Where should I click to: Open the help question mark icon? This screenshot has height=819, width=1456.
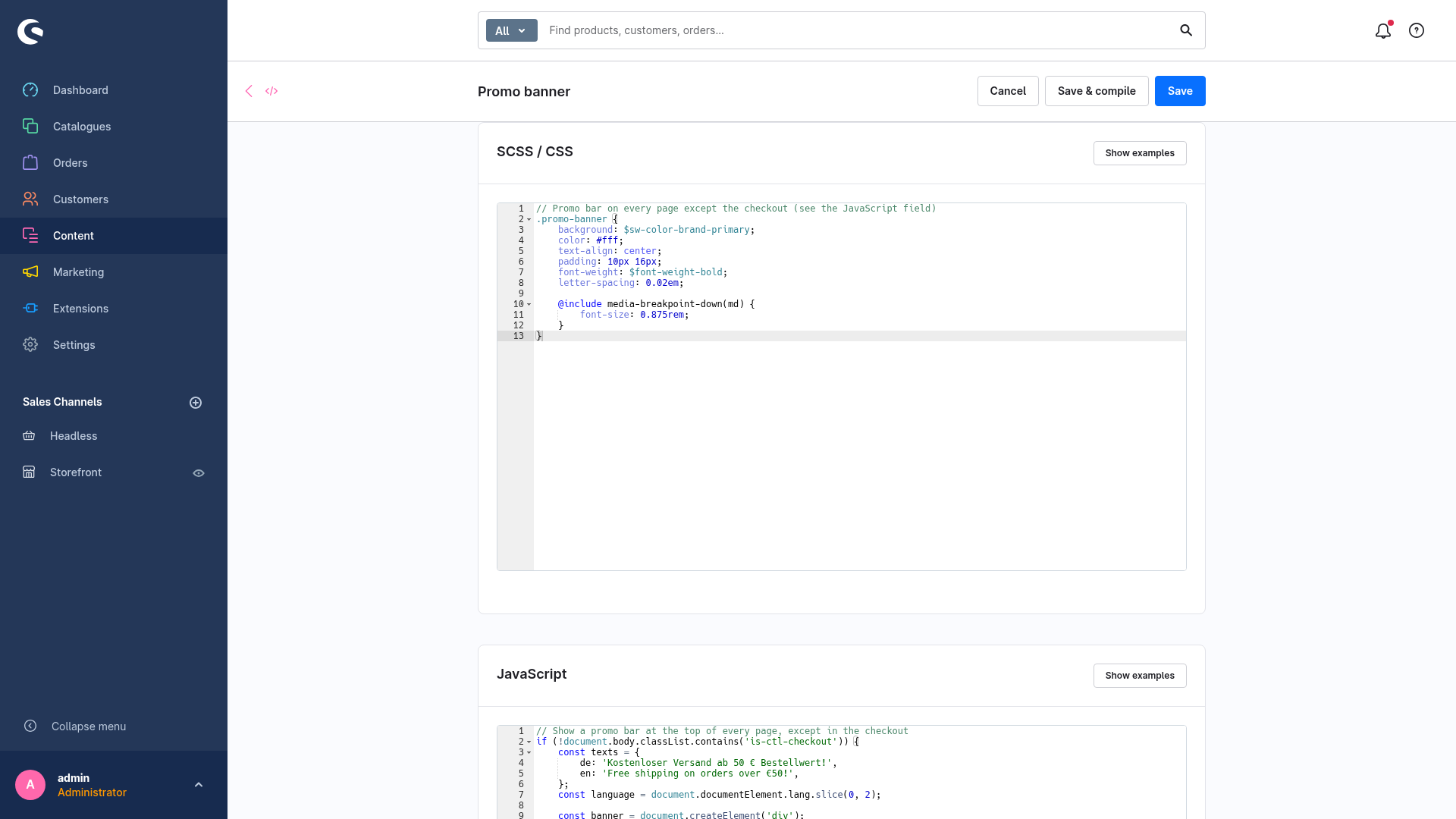pos(1417,31)
